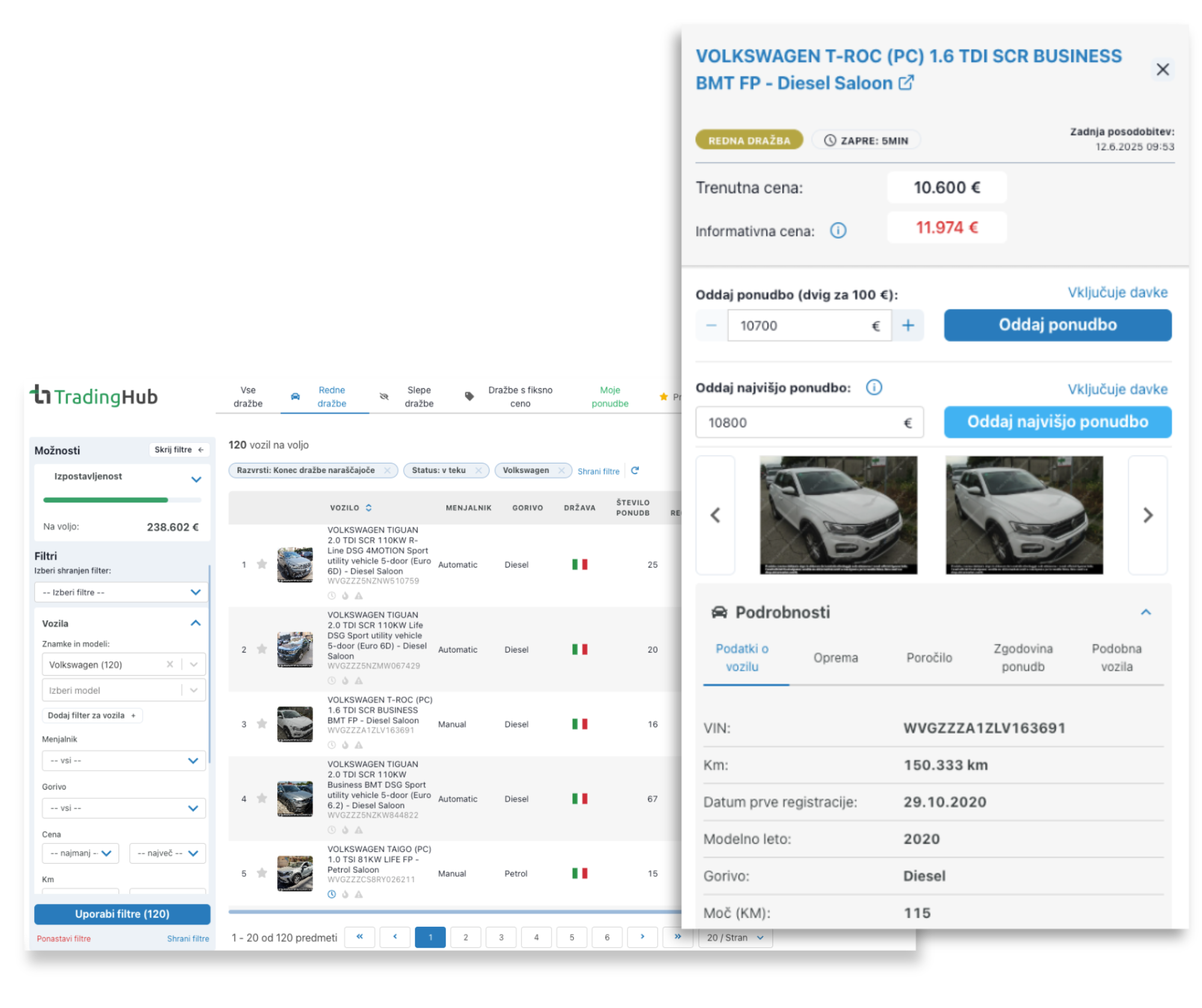Click Shrani filtre link beside filter chips
The height and width of the screenshot is (1008, 1202).
point(598,471)
